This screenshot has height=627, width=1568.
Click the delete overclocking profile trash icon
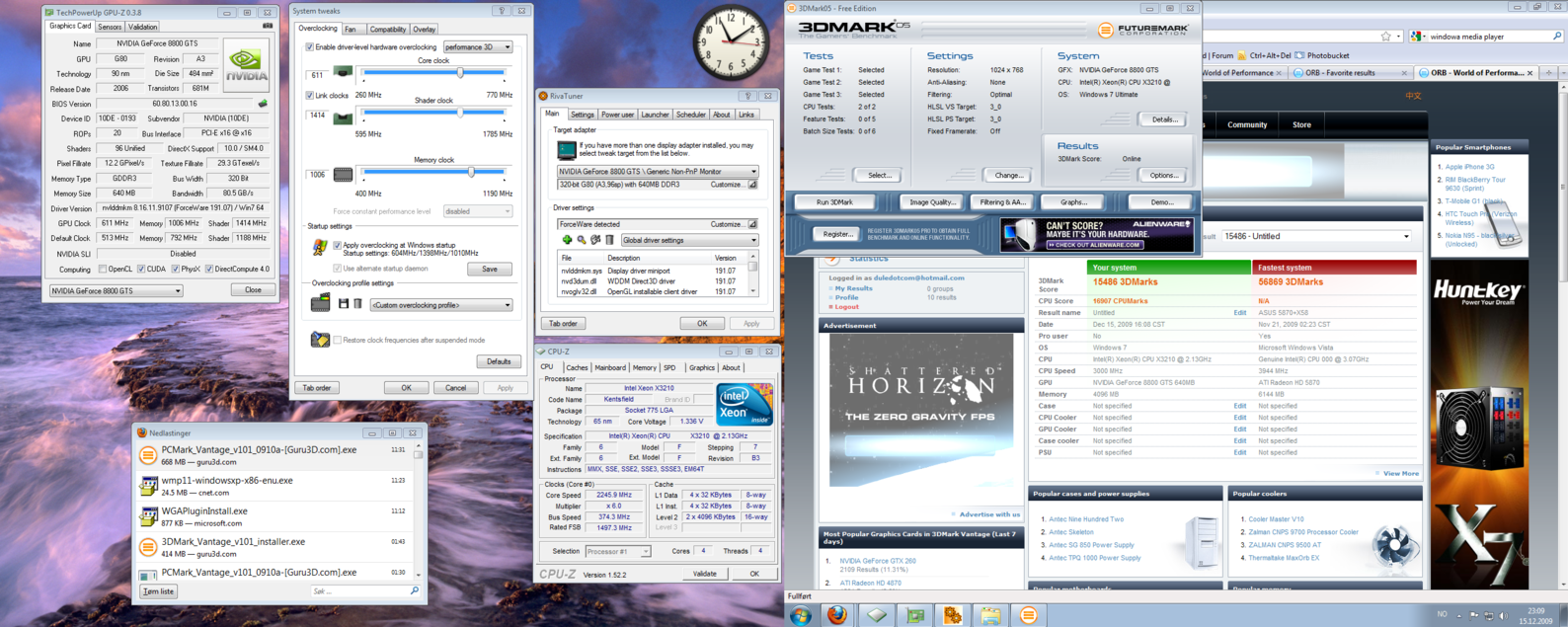click(x=357, y=304)
